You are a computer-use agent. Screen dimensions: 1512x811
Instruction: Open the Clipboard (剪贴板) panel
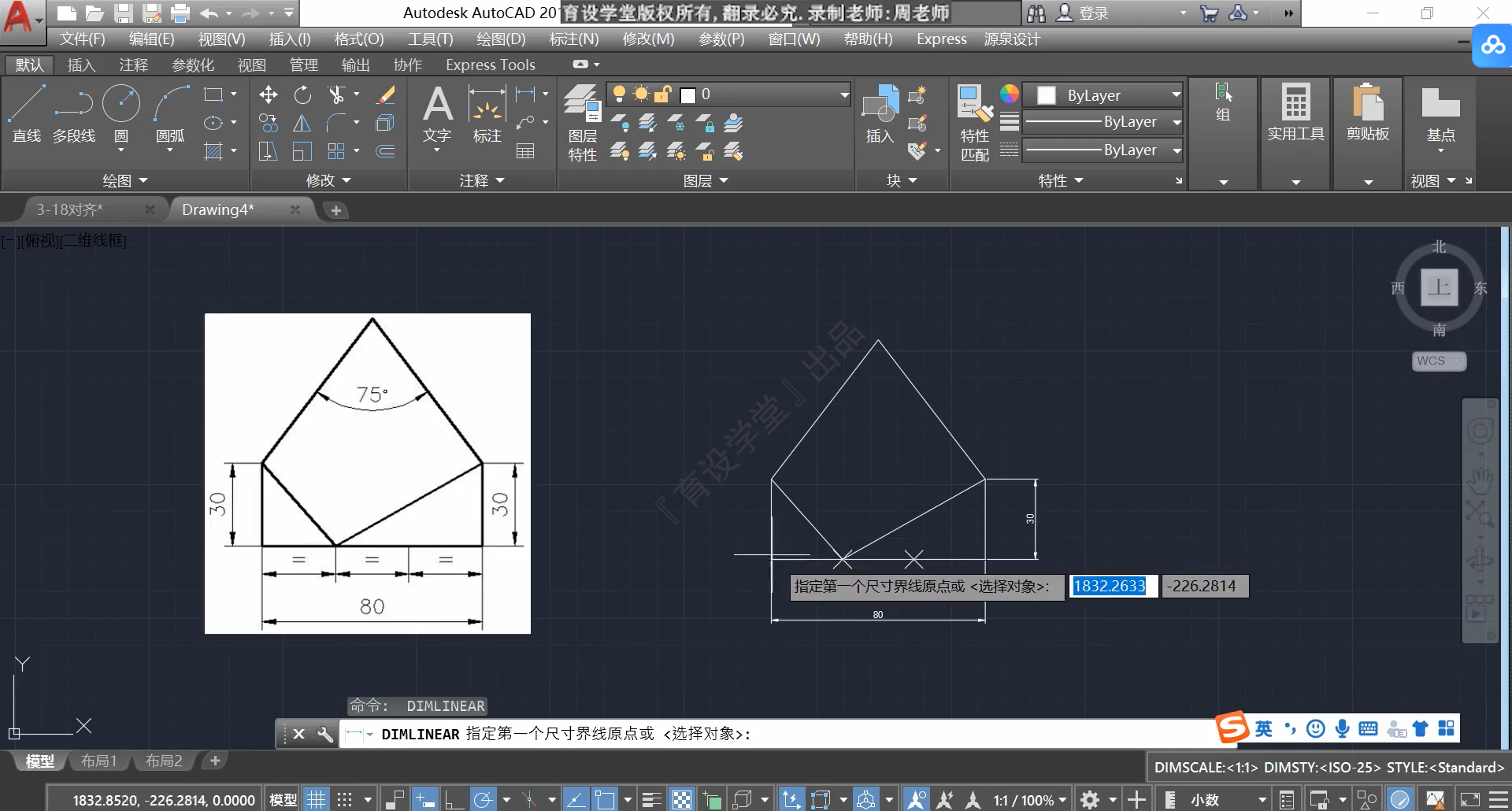click(x=1368, y=114)
